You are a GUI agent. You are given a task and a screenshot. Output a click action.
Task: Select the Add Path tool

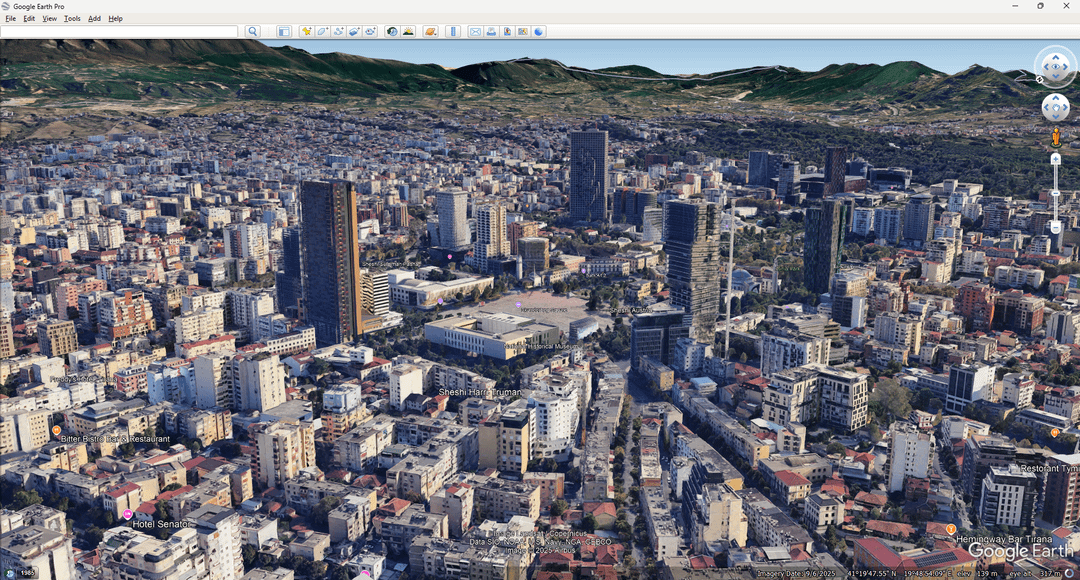[339, 32]
